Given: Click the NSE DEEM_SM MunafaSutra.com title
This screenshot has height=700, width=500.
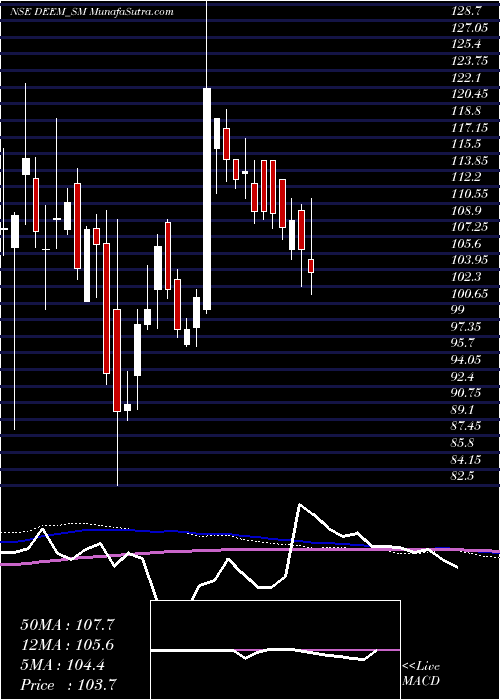Looking at the screenshot, I should click(92, 12).
